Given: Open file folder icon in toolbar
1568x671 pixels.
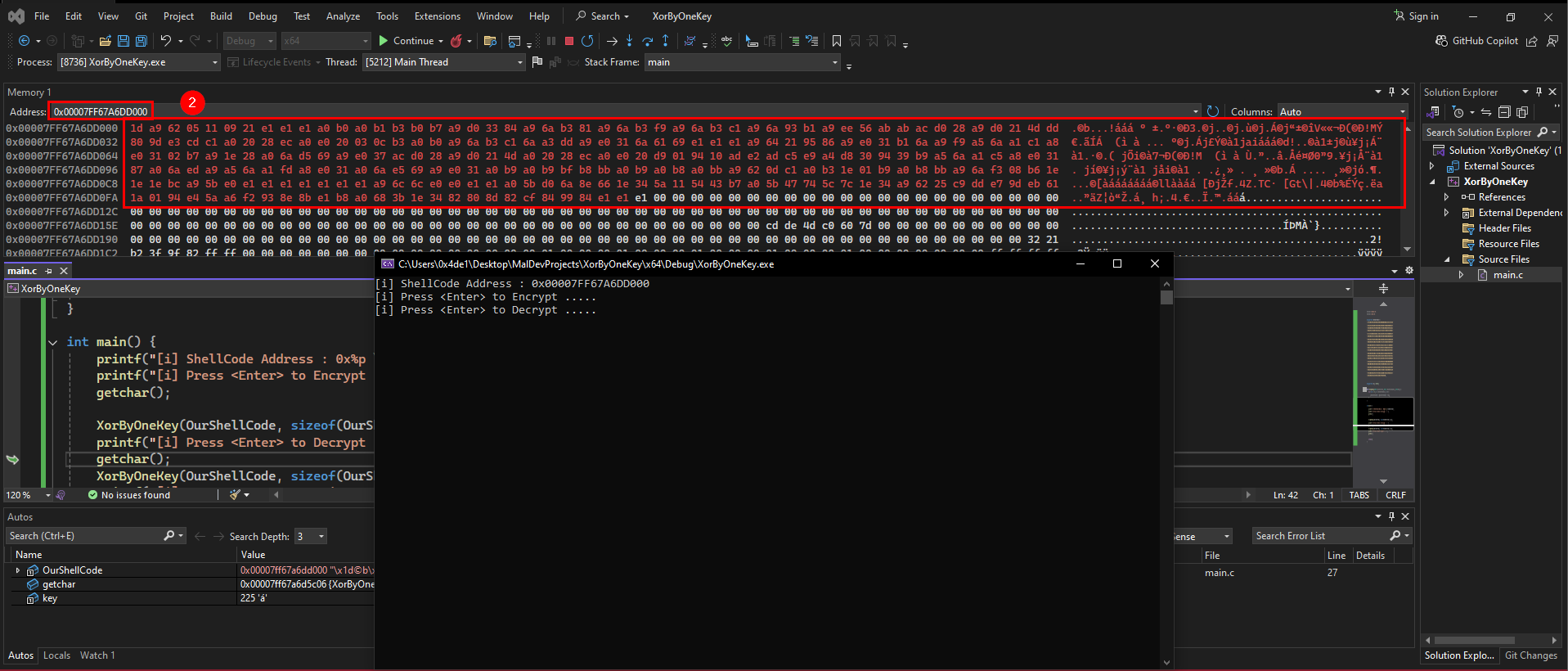Looking at the screenshot, I should click(105, 41).
